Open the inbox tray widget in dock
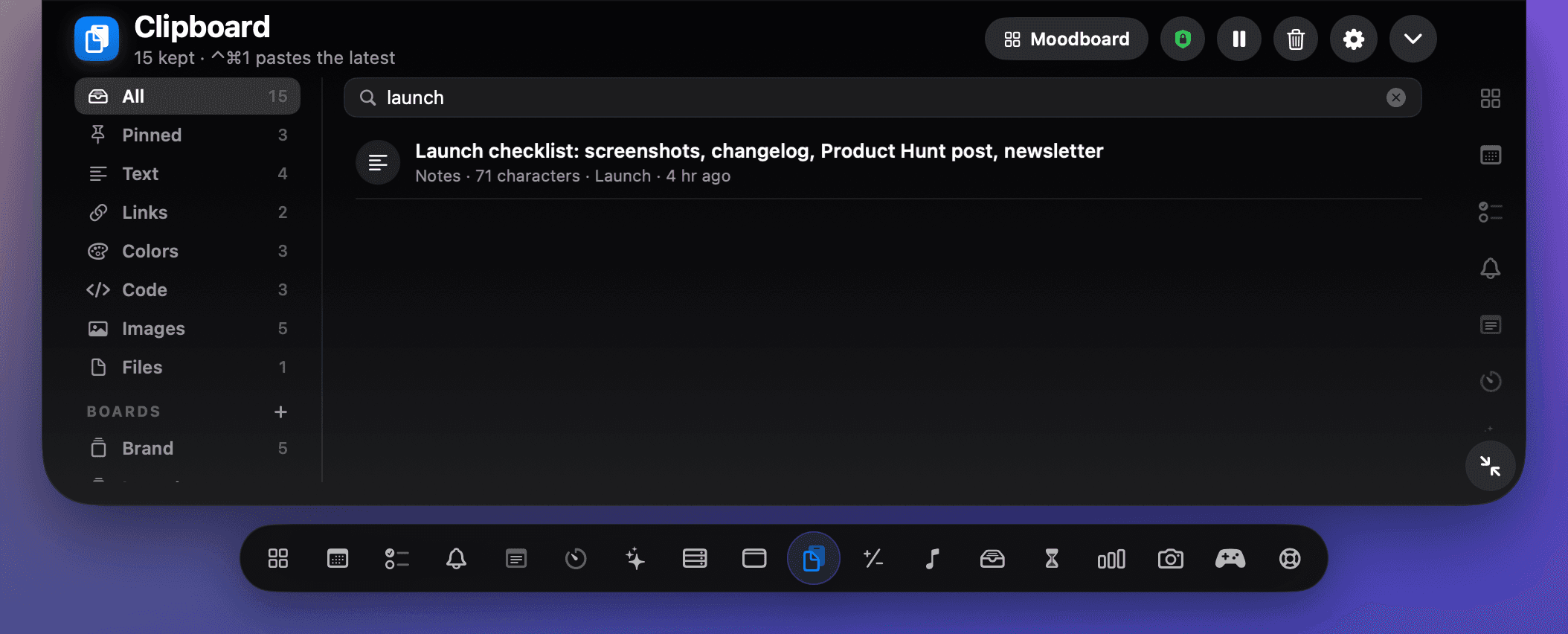The width and height of the screenshot is (1568, 634). [x=992, y=559]
